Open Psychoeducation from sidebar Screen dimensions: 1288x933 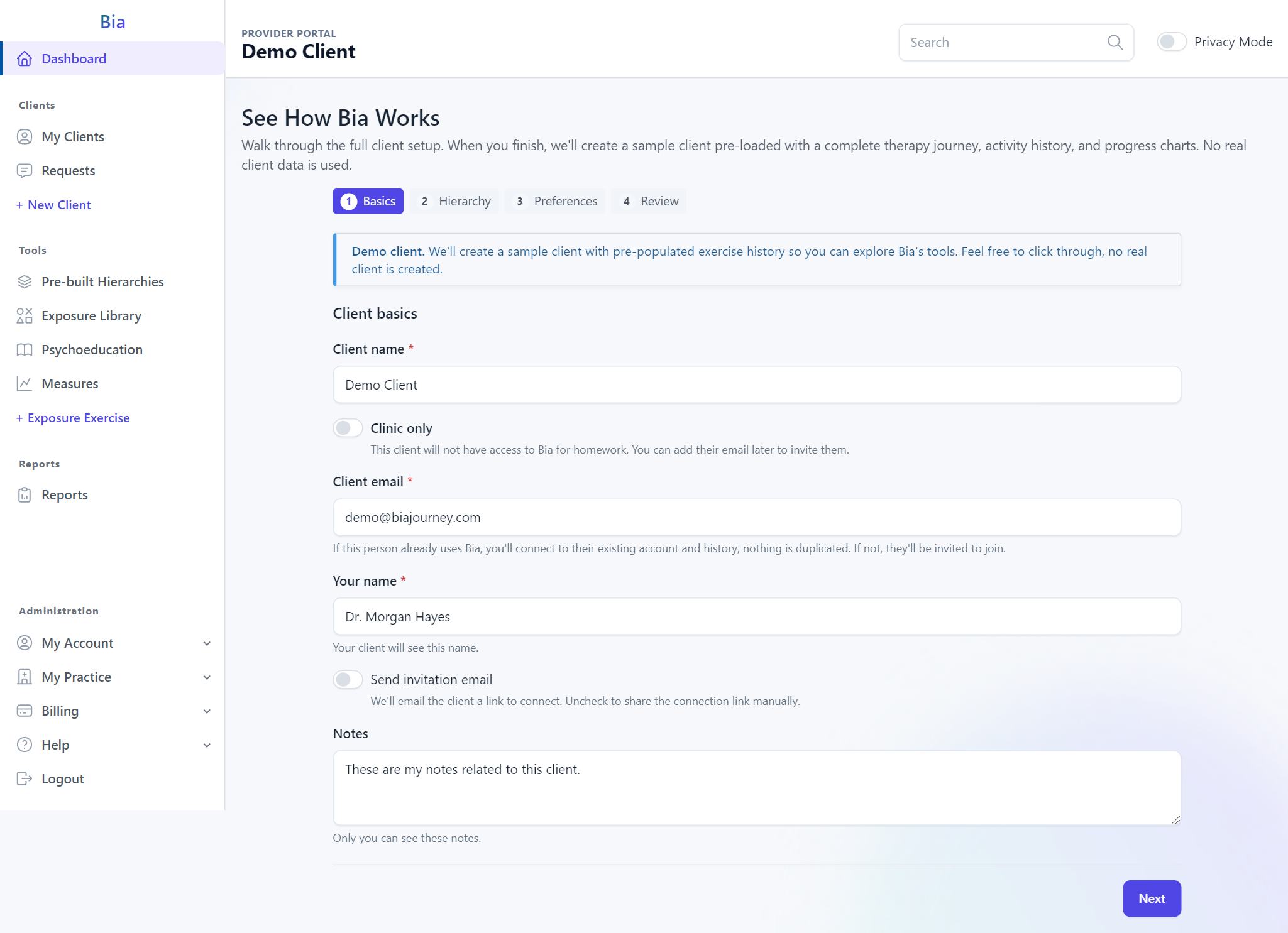click(113, 349)
